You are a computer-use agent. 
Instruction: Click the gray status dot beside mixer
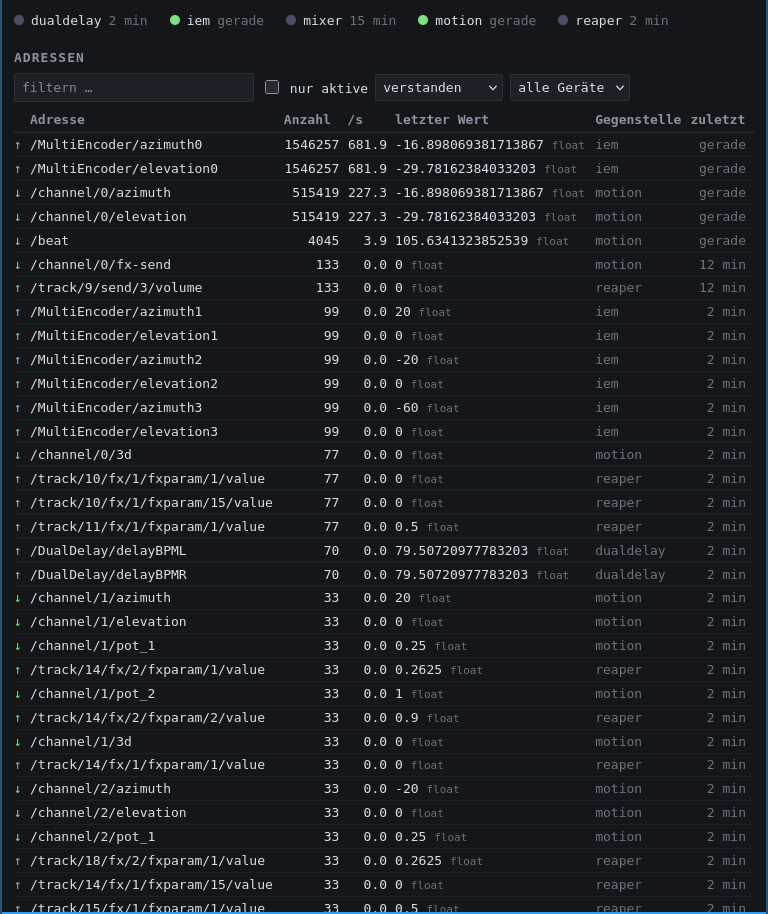pos(291,20)
